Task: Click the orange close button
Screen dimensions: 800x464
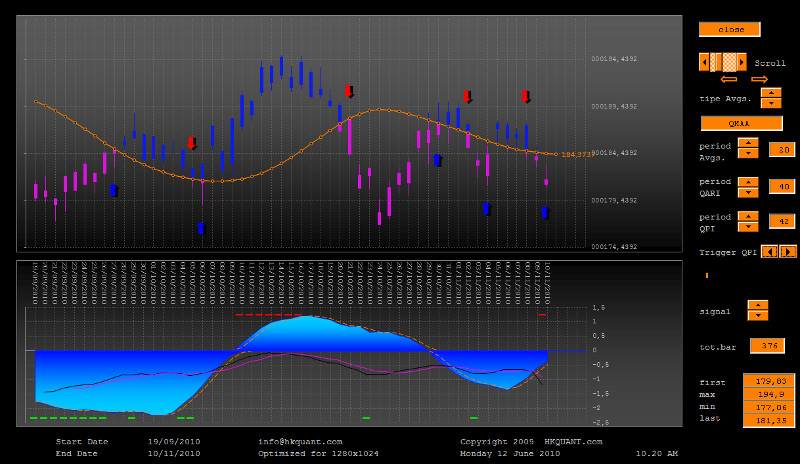Action: (729, 29)
